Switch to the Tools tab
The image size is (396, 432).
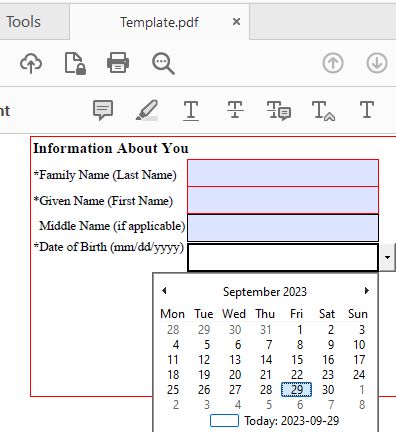coord(23,22)
